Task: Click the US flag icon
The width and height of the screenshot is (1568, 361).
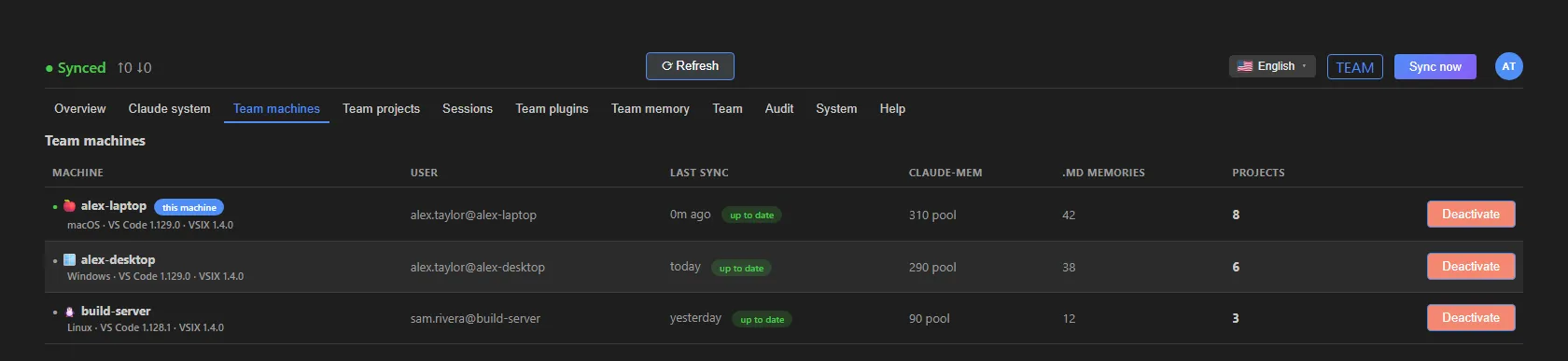Action: 1245,66
